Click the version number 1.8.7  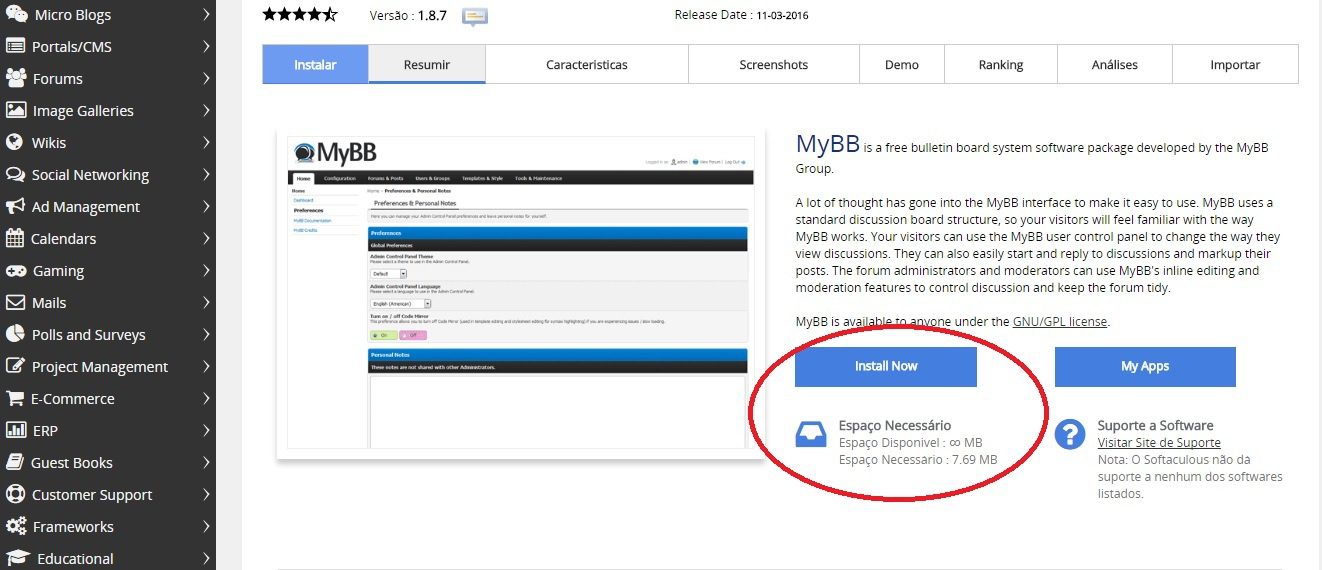coord(431,16)
